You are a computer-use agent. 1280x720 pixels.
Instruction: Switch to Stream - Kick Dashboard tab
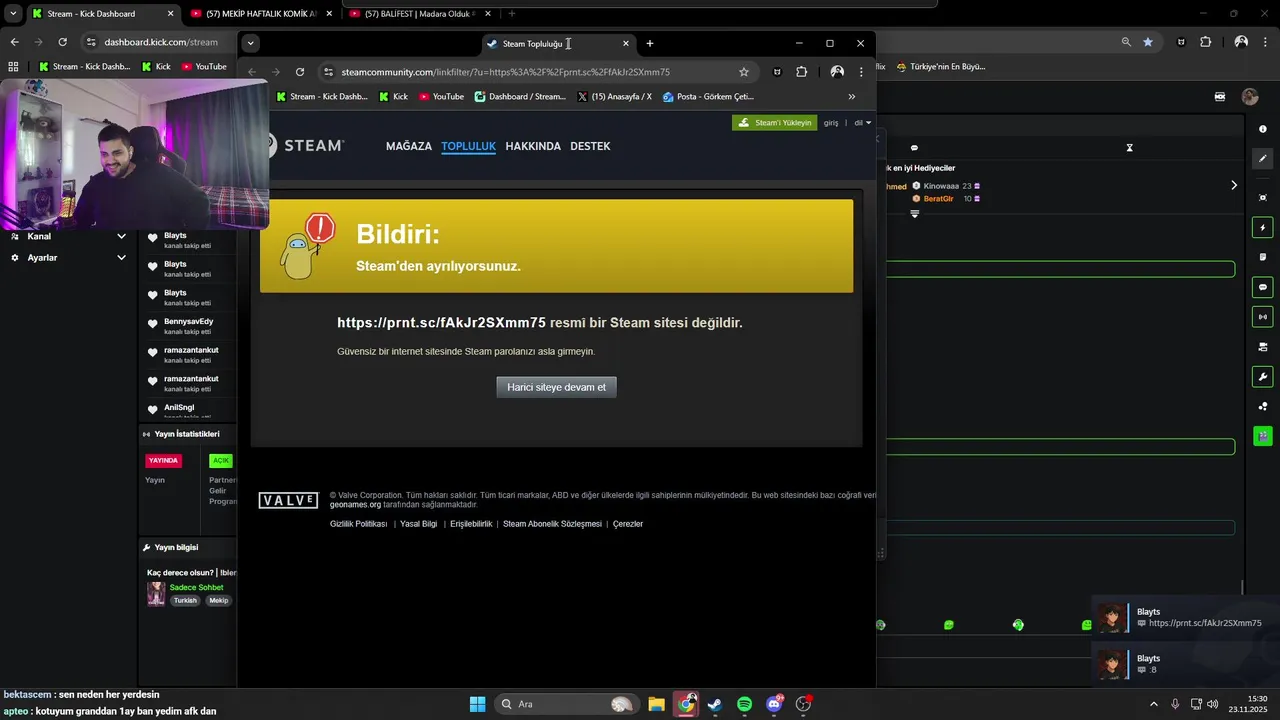(104, 14)
